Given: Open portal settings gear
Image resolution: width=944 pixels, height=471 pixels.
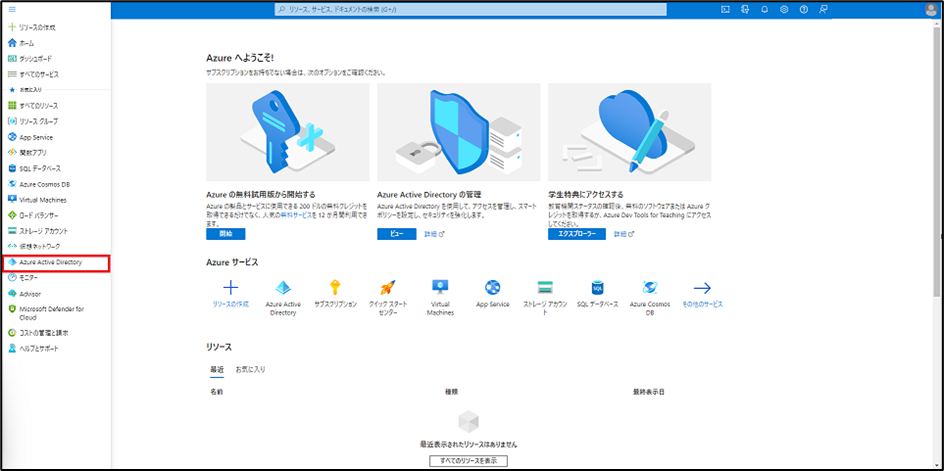Looking at the screenshot, I should click(x=784, y=9).
